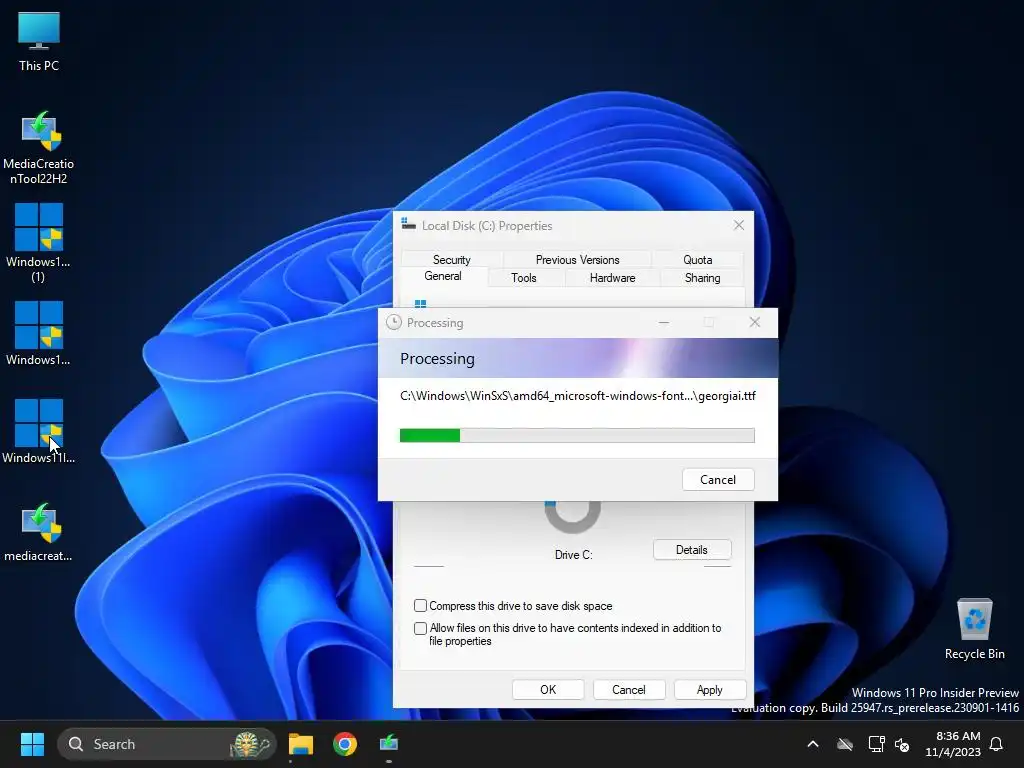Click the pharaoh search highlight icon
Viewport: 1024px width, 768px height.
pos(250,744)
